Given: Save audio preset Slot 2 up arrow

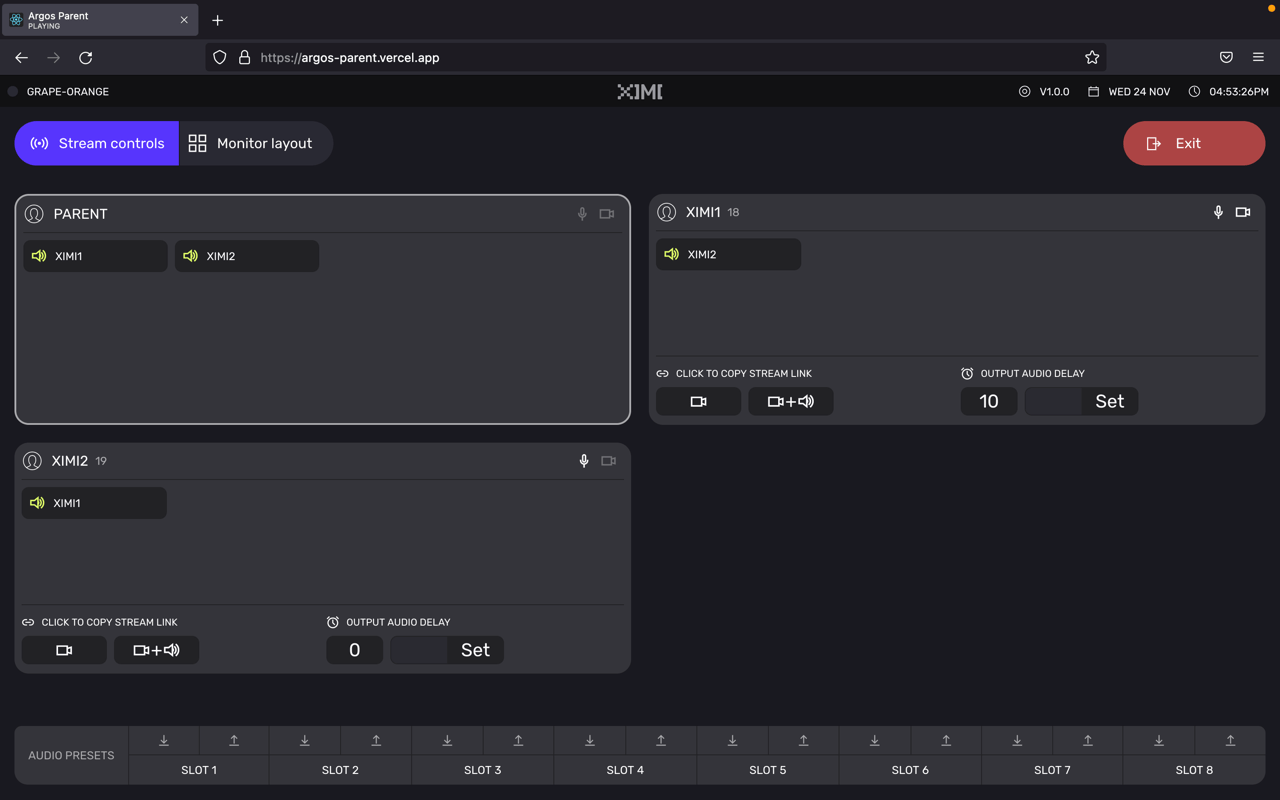Looking at the screenshot, I should 376,740.
